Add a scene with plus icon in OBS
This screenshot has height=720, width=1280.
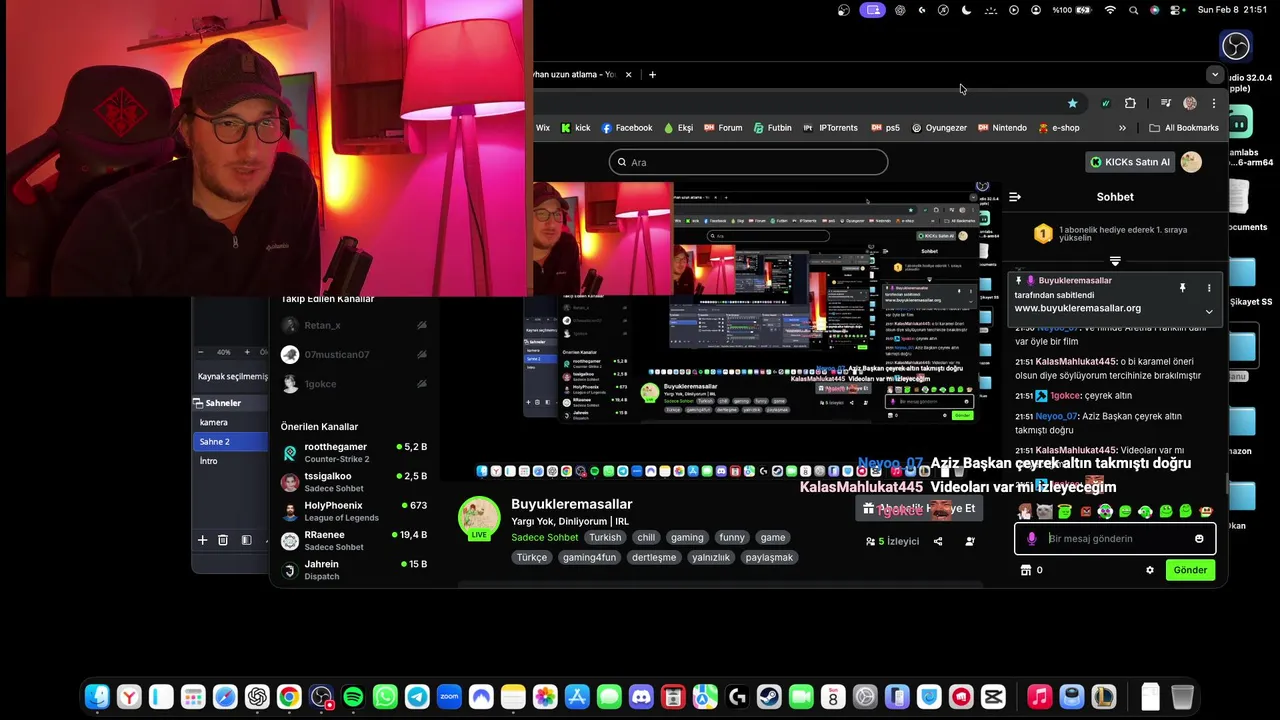click(x=202, y=540)
